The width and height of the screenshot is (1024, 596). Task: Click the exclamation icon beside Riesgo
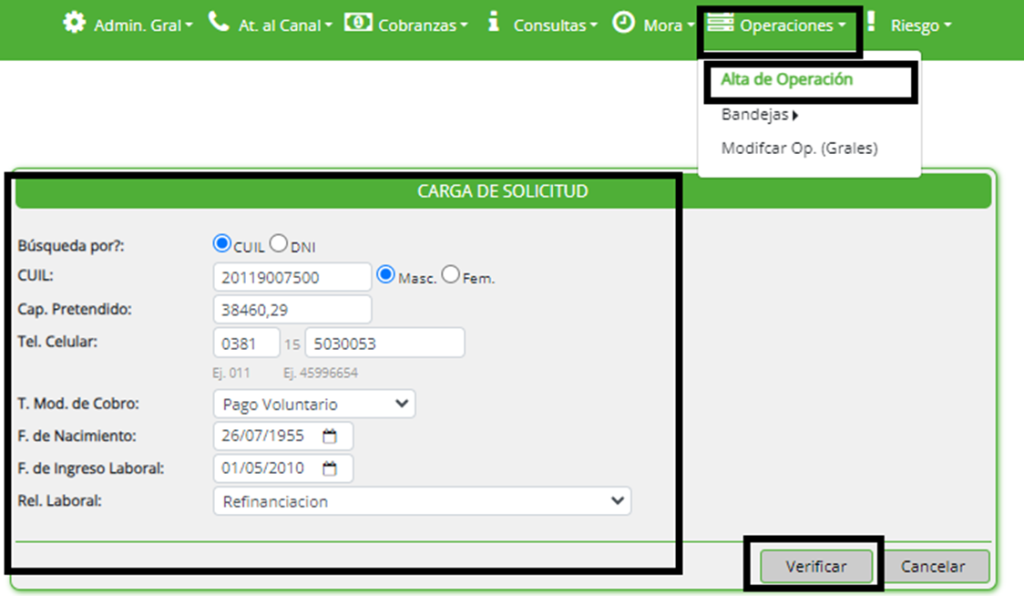point(872,22)
